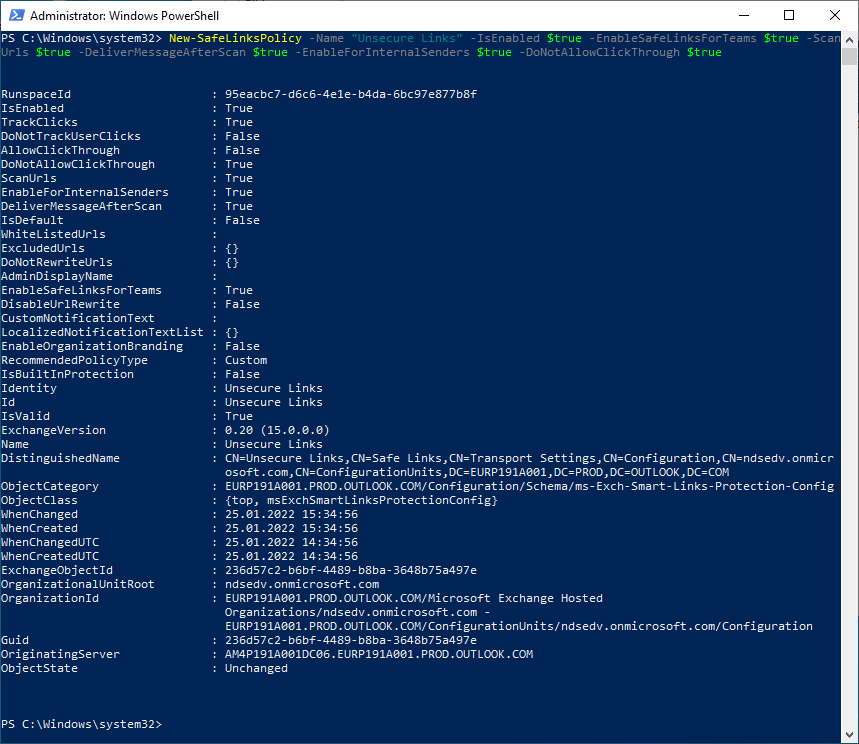Viewport: 859px width, 744px height.
Task: Minimize the PowerShell window
Action: click(743, 16)
